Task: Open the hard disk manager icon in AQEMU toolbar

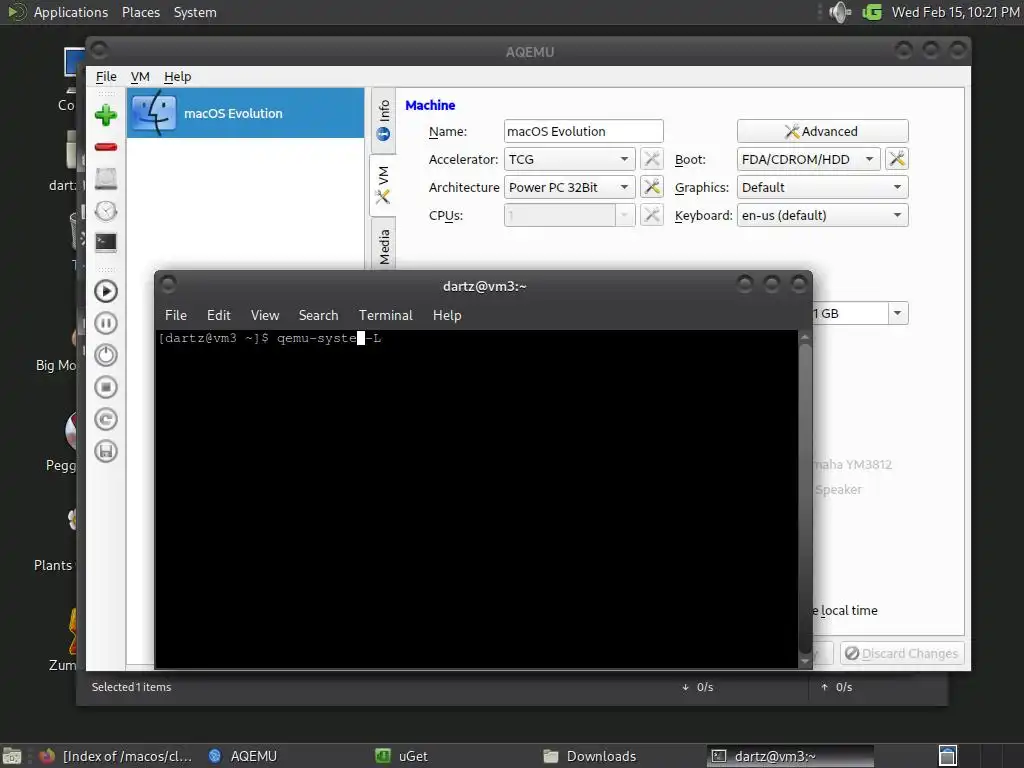Action: [x=106, y=178]
